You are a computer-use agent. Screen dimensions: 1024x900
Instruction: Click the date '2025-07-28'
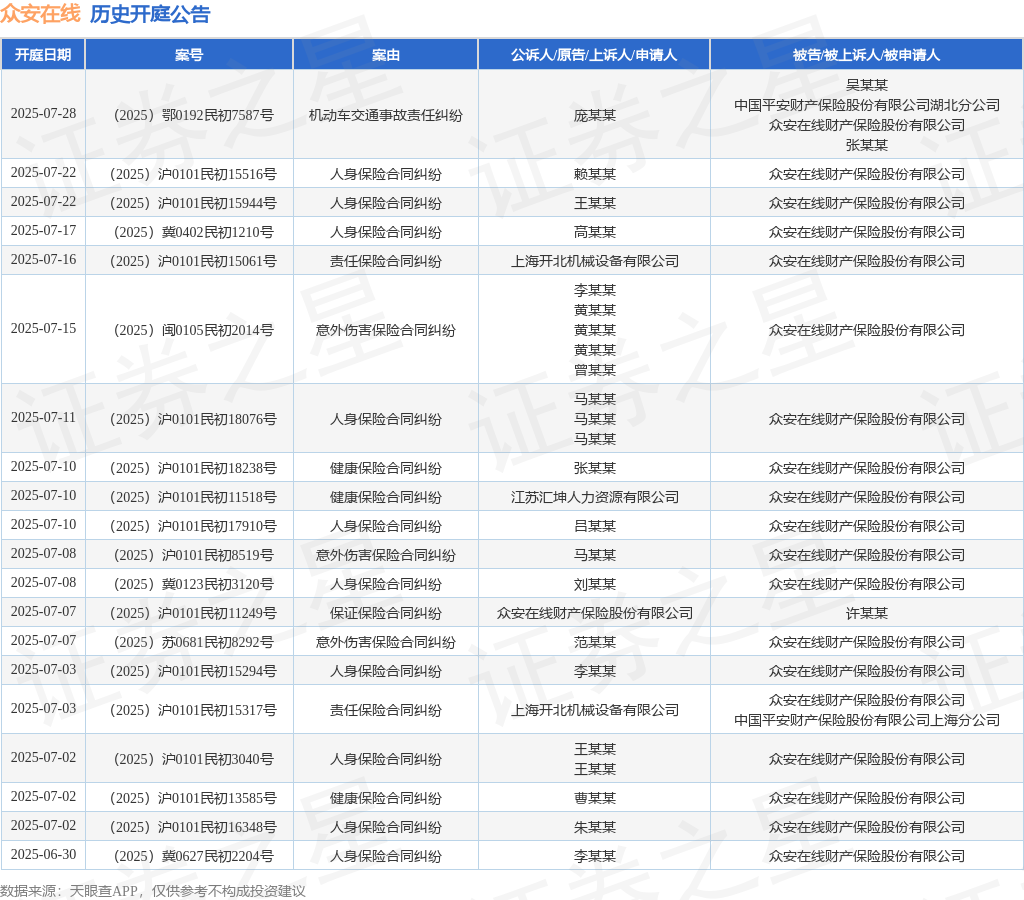click(x=43, y=114)
